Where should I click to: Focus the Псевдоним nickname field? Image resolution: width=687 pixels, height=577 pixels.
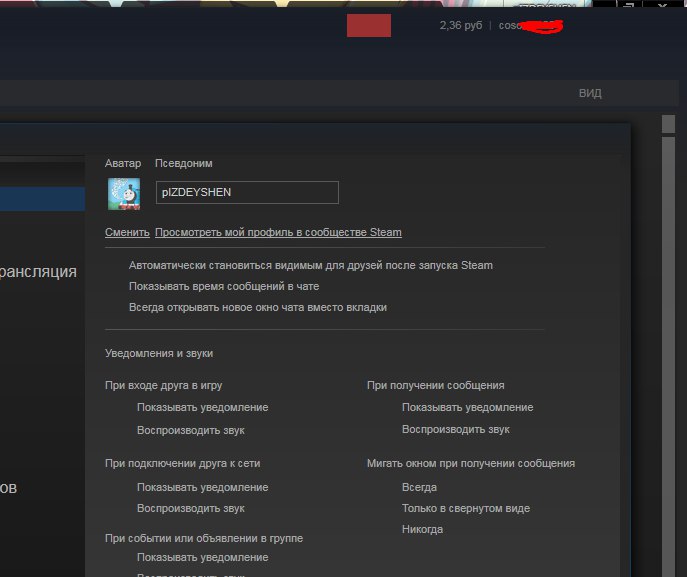click(247, 192)
